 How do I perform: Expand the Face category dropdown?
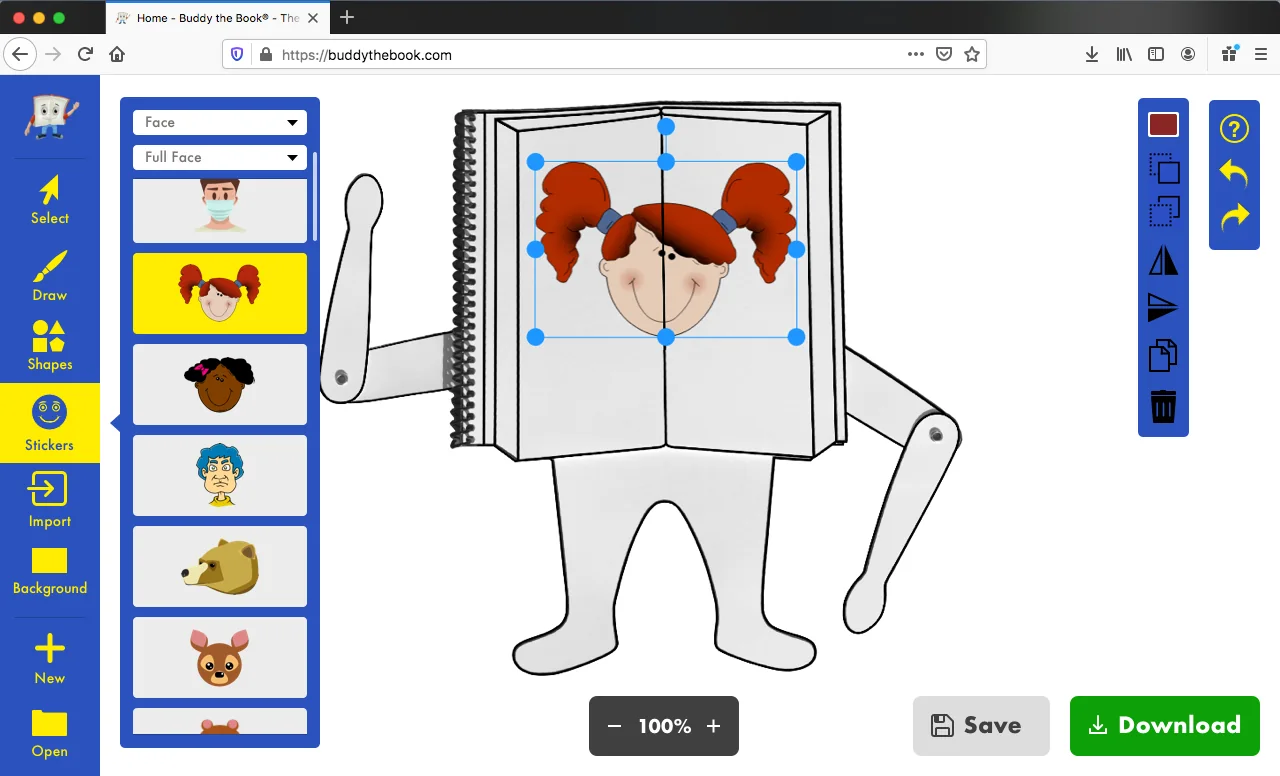pyautogui.click(x=220, y=122)
